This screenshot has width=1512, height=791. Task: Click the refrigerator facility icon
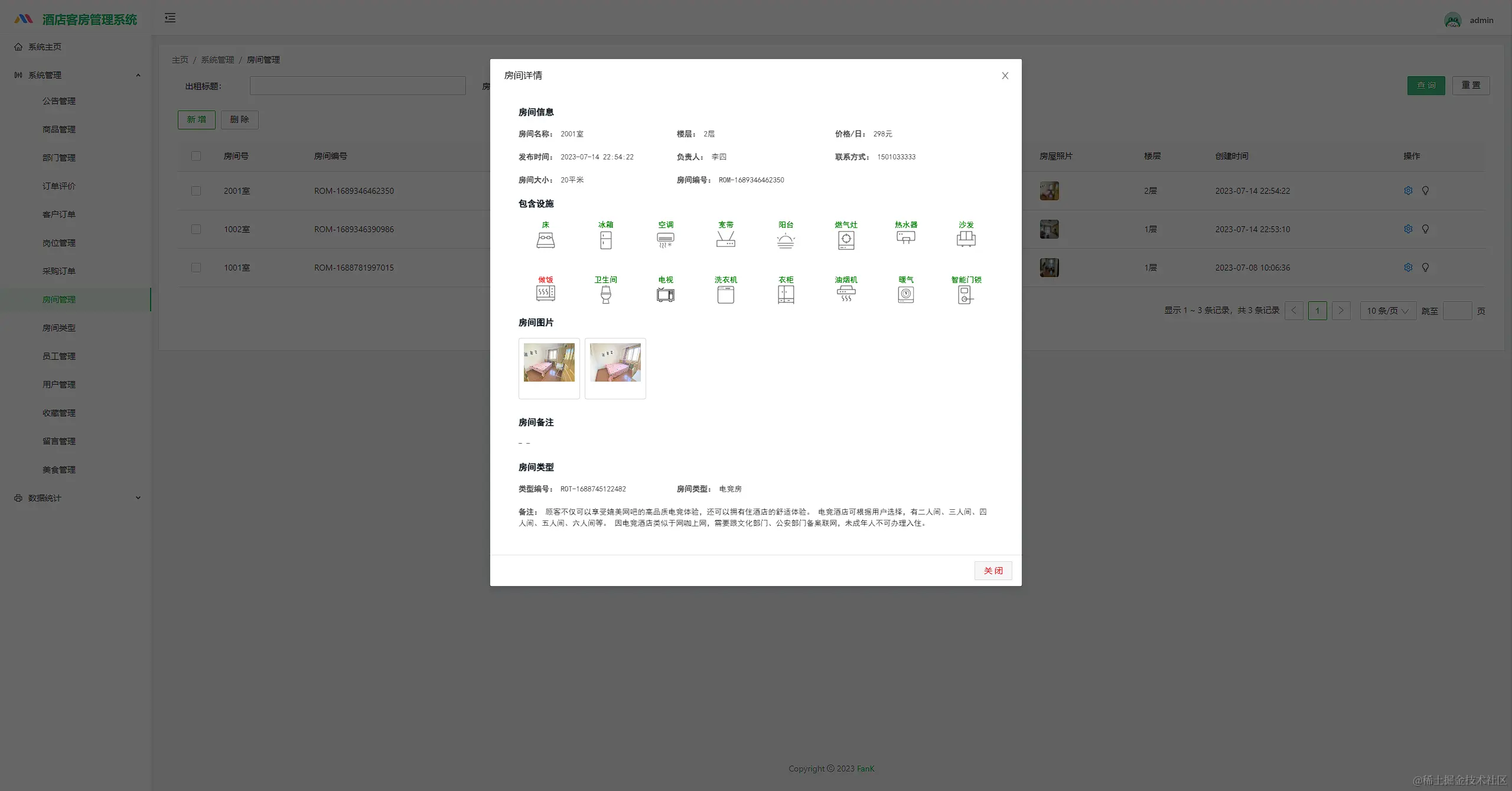(605, 240)
